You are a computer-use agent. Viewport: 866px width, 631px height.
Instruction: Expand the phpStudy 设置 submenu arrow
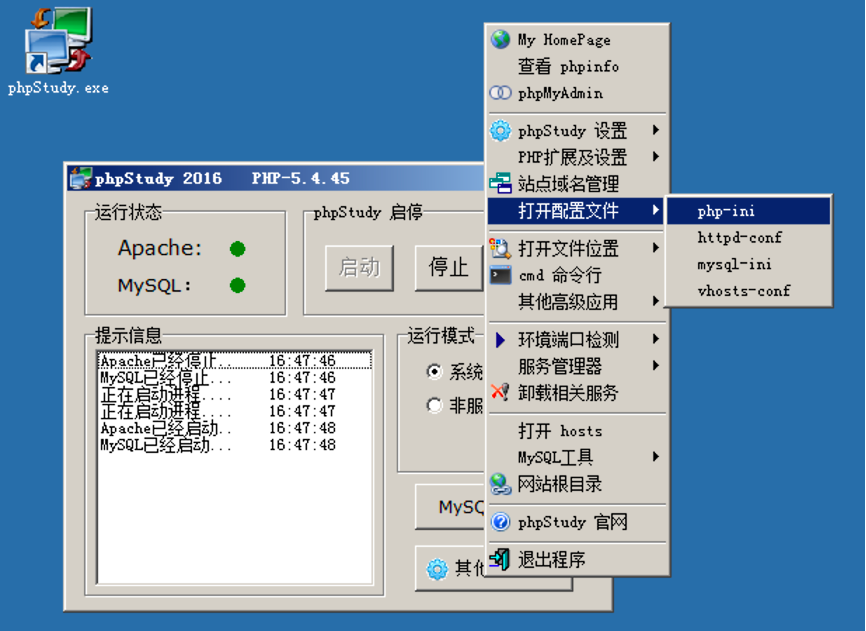656,130
